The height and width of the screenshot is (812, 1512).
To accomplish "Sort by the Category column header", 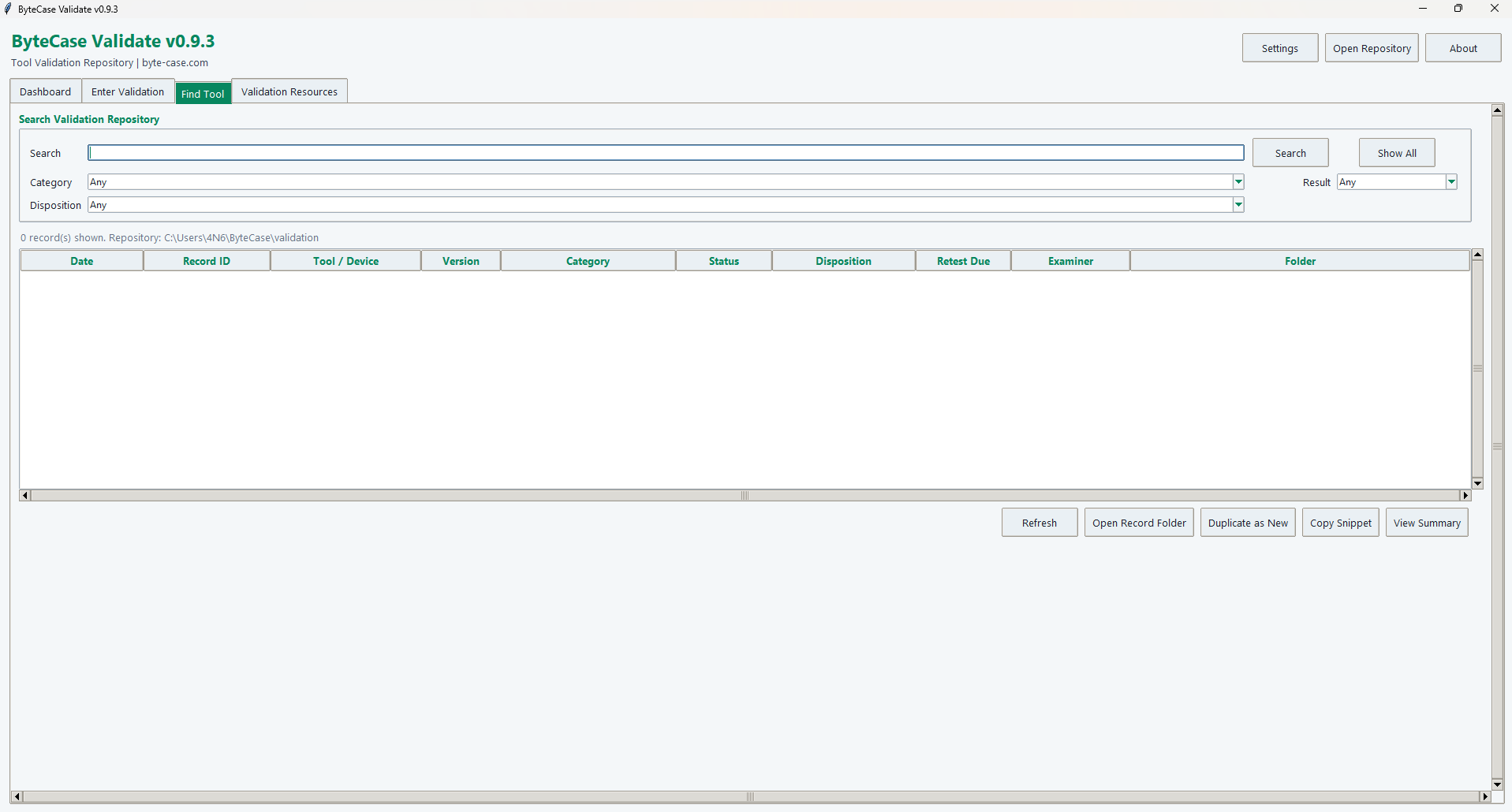I will pos(588,261).
